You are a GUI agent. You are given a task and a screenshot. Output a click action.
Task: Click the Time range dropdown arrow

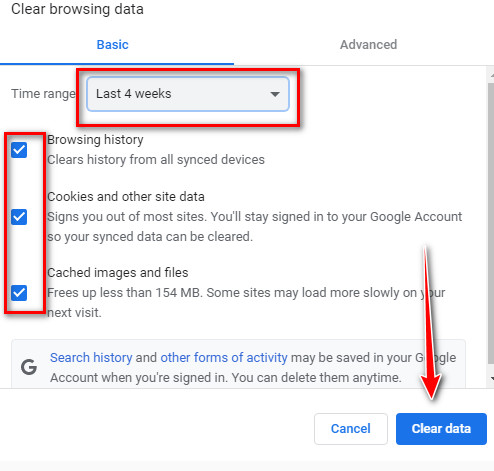[x=275, y=94]
